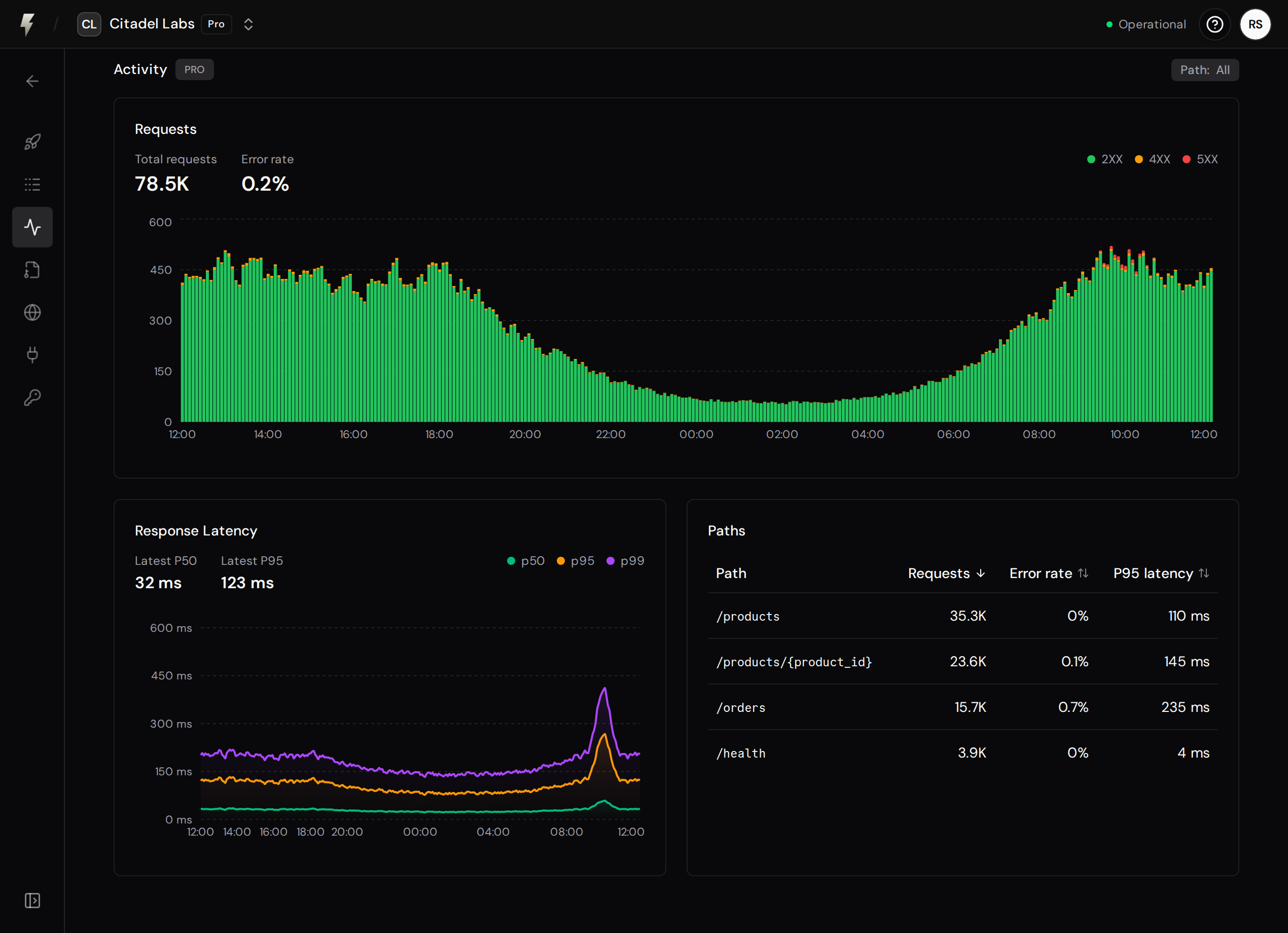1288x933 pixels.
Task: Open the list icon in sidebar
Action: [x=32, y=185]
